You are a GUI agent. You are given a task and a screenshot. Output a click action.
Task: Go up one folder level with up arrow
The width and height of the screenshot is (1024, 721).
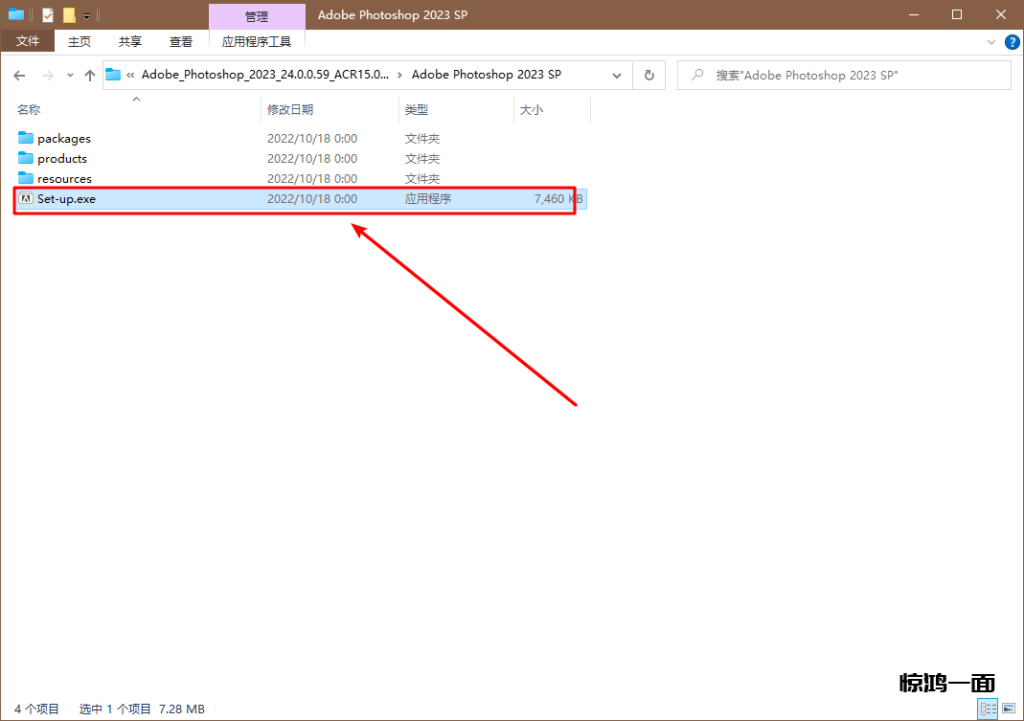(x=90, y=75)
